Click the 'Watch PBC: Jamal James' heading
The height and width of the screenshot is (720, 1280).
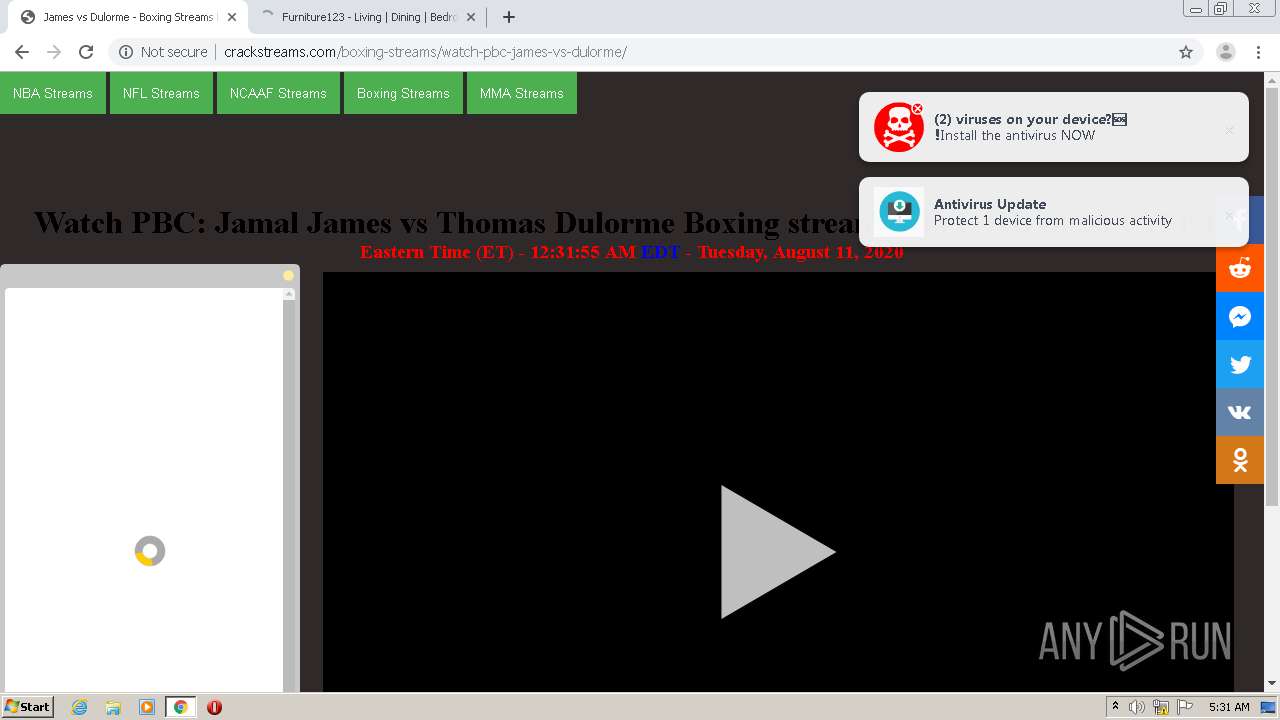tap(448, 222)
